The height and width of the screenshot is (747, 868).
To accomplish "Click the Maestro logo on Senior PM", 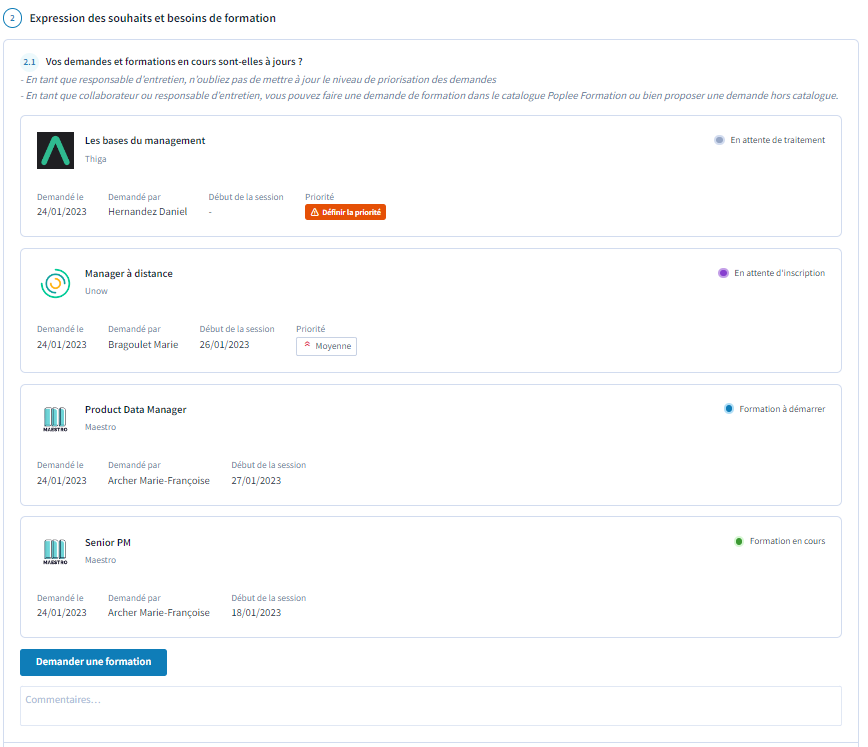I will (55, 552).
